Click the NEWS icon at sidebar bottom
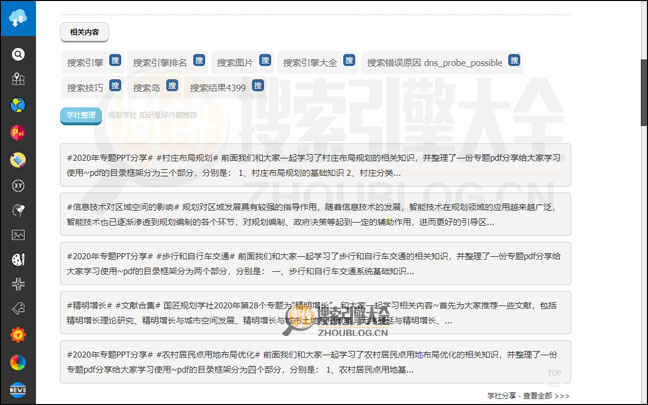The width and height of the screenshot is (648, 405). click(18, 388)
